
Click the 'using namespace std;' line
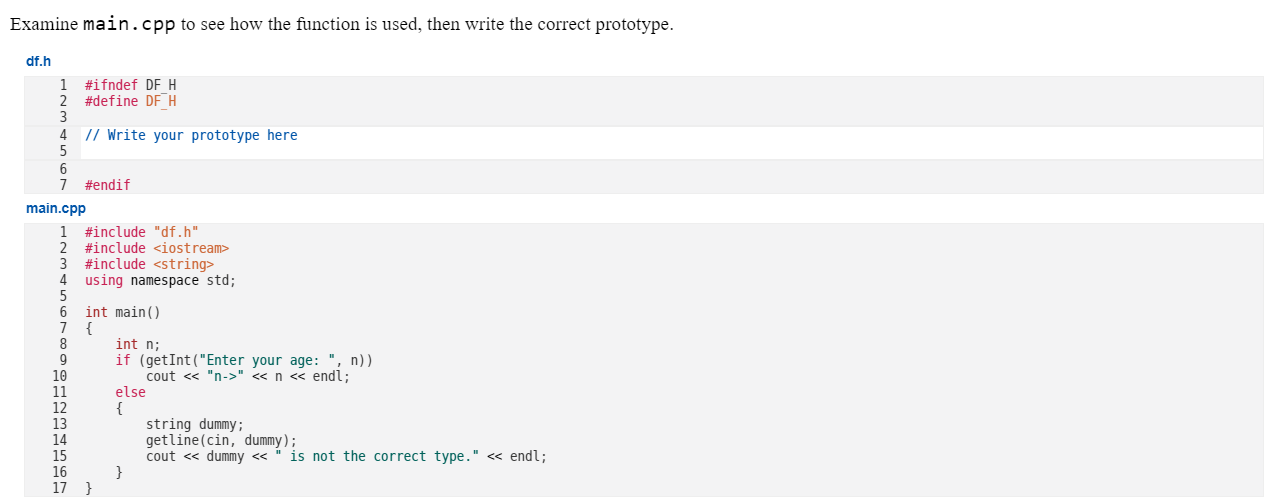[x=161, y=280]
